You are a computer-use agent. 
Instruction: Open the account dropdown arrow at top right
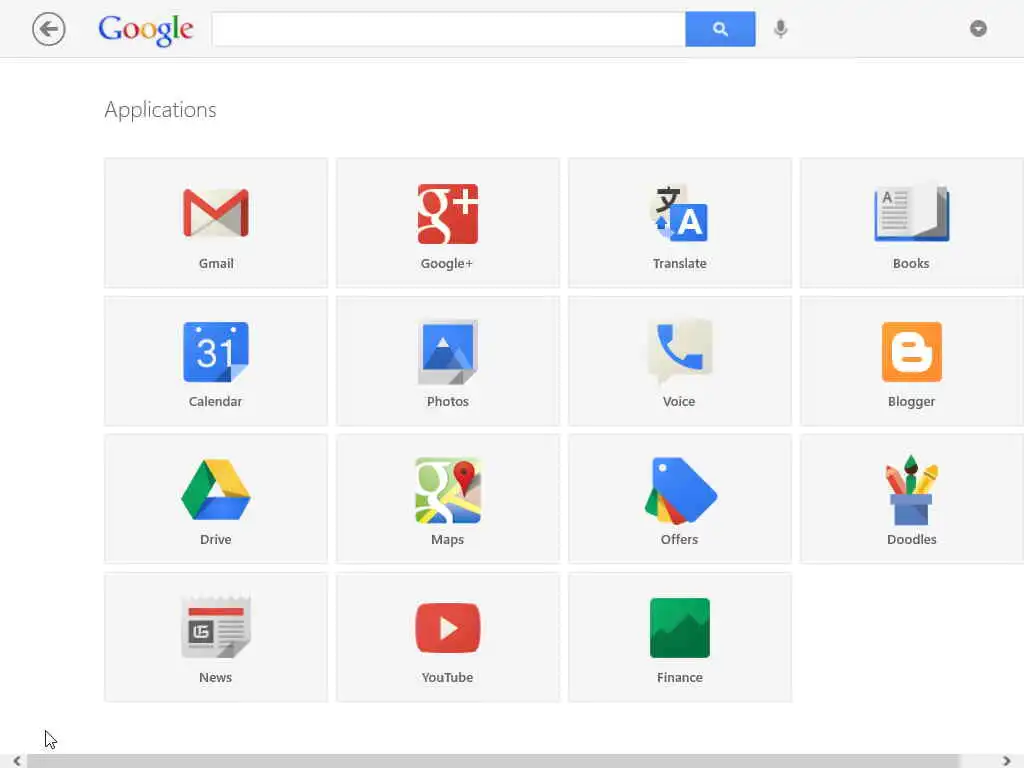[x=978, y=29]
